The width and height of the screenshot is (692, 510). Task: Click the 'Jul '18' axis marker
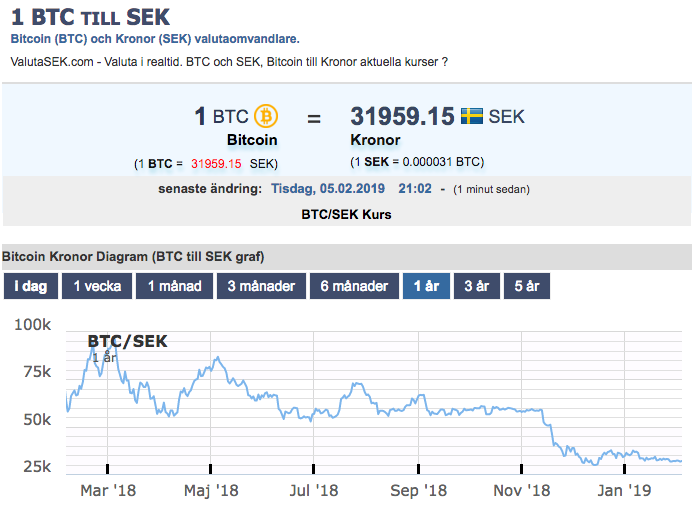[314, 490]
